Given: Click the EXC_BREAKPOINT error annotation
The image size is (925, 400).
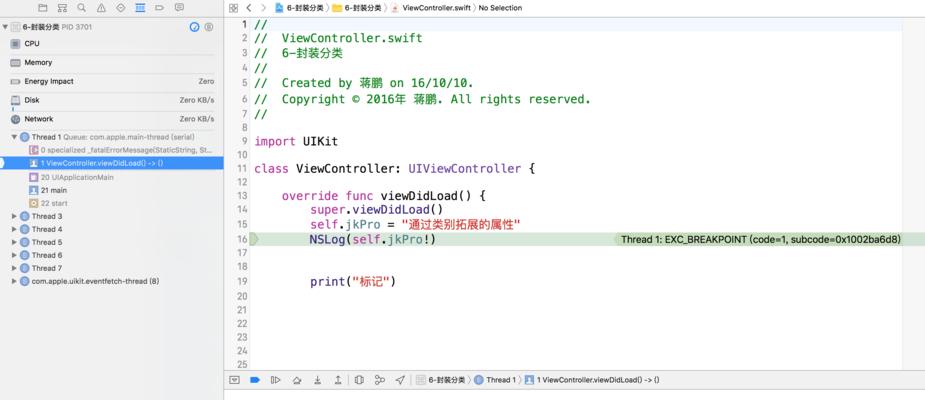Looking at the screenshot, I should (x=760, y=240).
